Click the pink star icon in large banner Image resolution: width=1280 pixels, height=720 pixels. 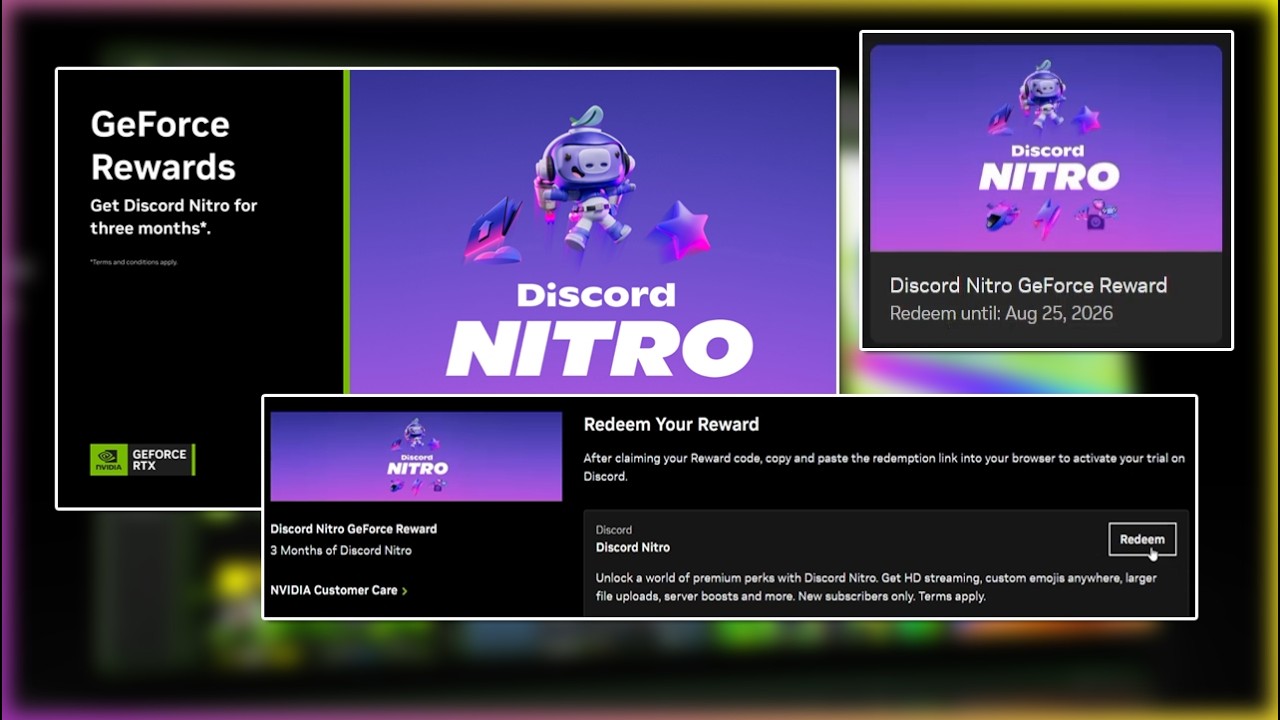[680, 230]
